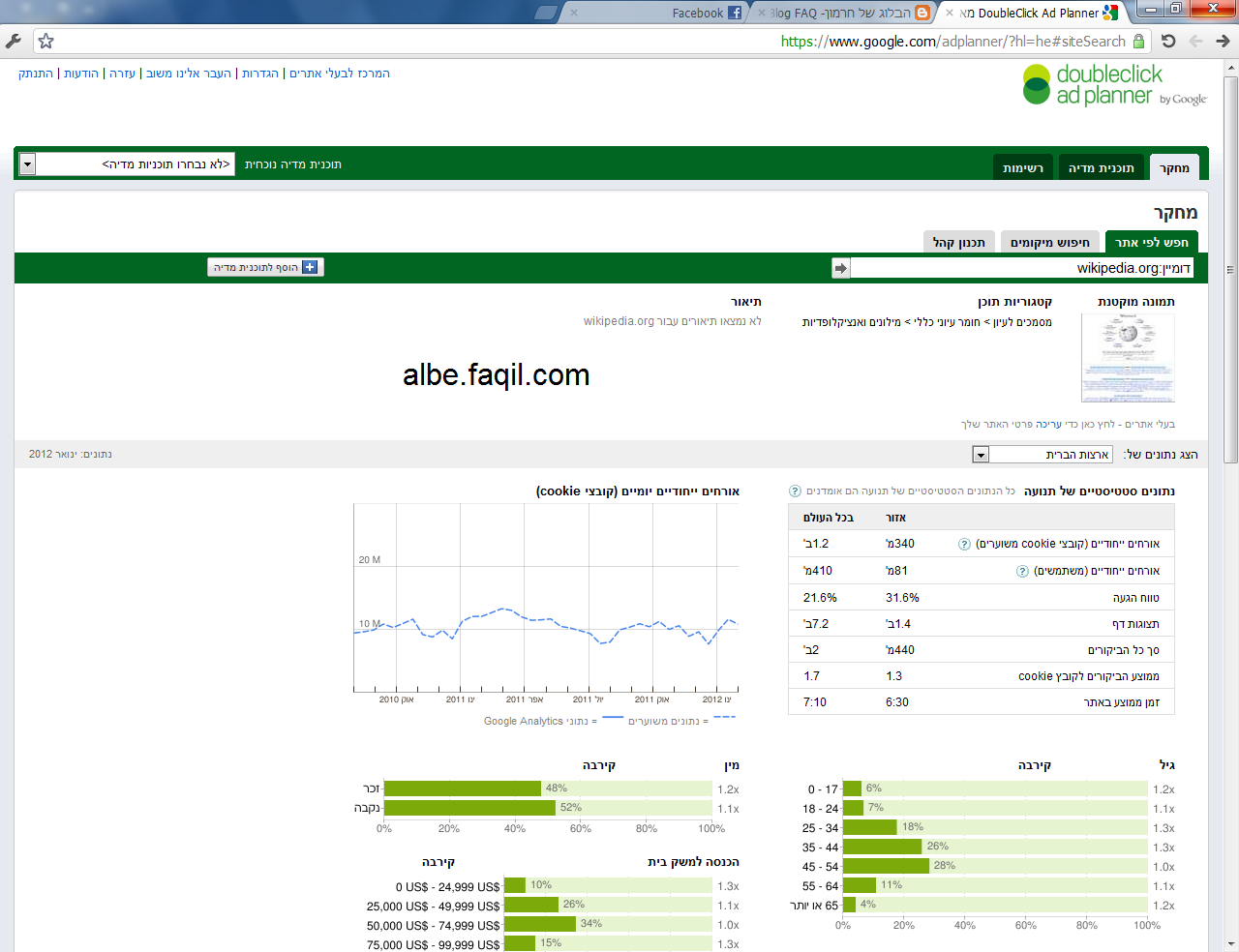Click the הוסף לתוכנית מדיה button
The image size is (1239, 952).
265,267
